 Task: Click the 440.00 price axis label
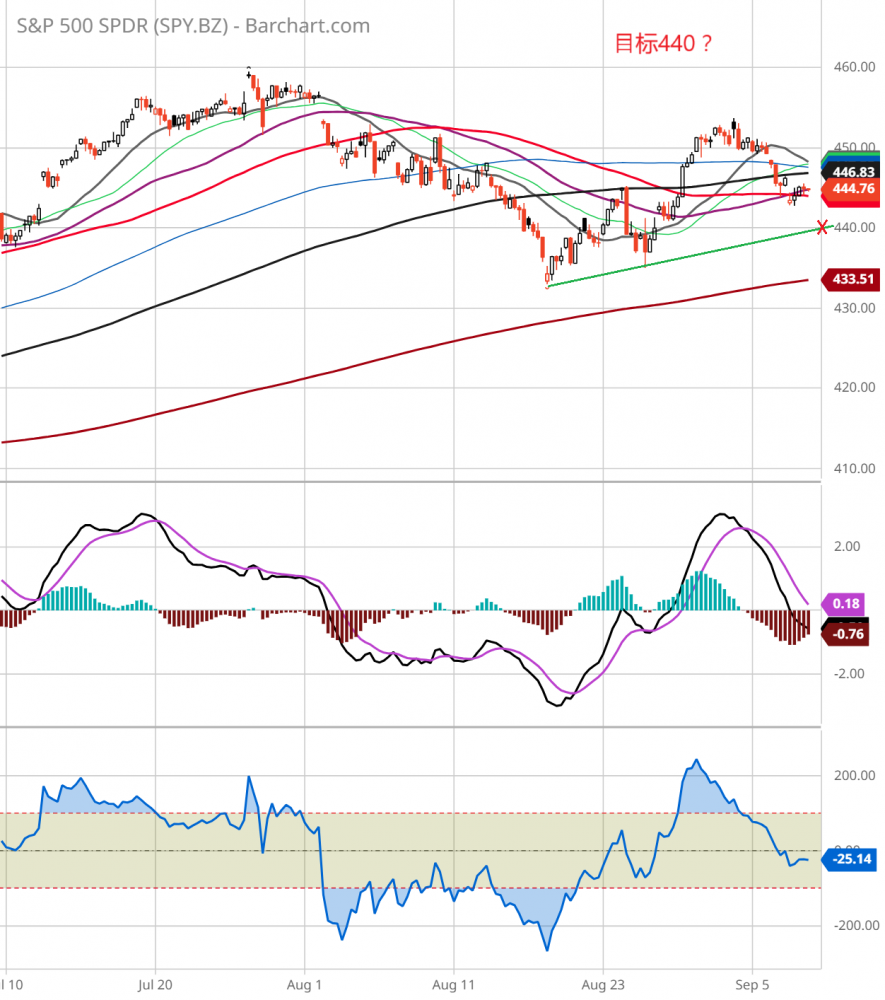(854, 228)
